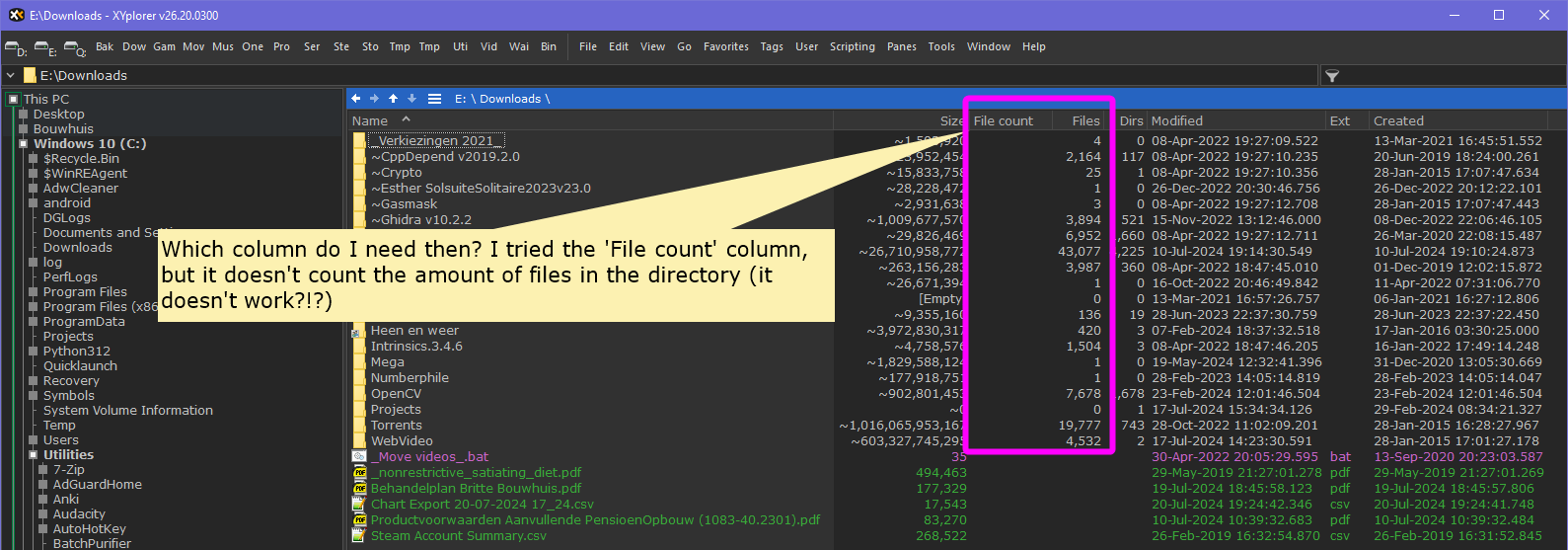
Task: Open the Q: drive button
Action: [74, 47]
